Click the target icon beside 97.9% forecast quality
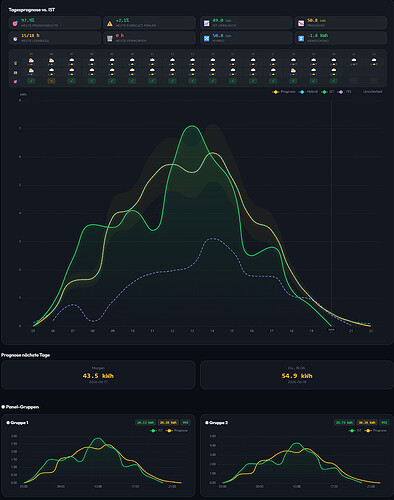Image resolution: width=394 pixels, height=500 pixels. (15, 23)
